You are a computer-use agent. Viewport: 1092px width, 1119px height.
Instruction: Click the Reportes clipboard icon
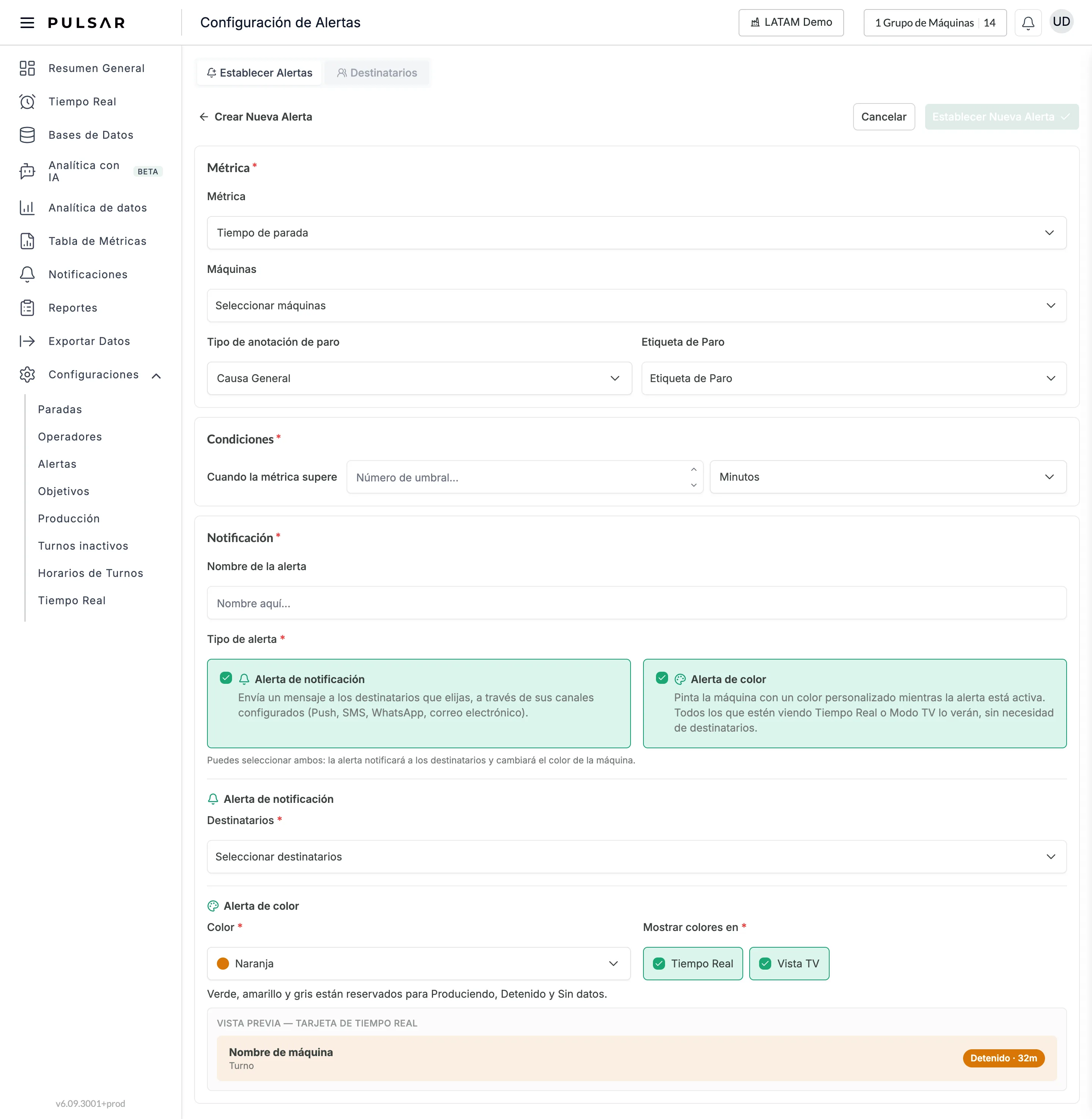[x=27, y=308]
